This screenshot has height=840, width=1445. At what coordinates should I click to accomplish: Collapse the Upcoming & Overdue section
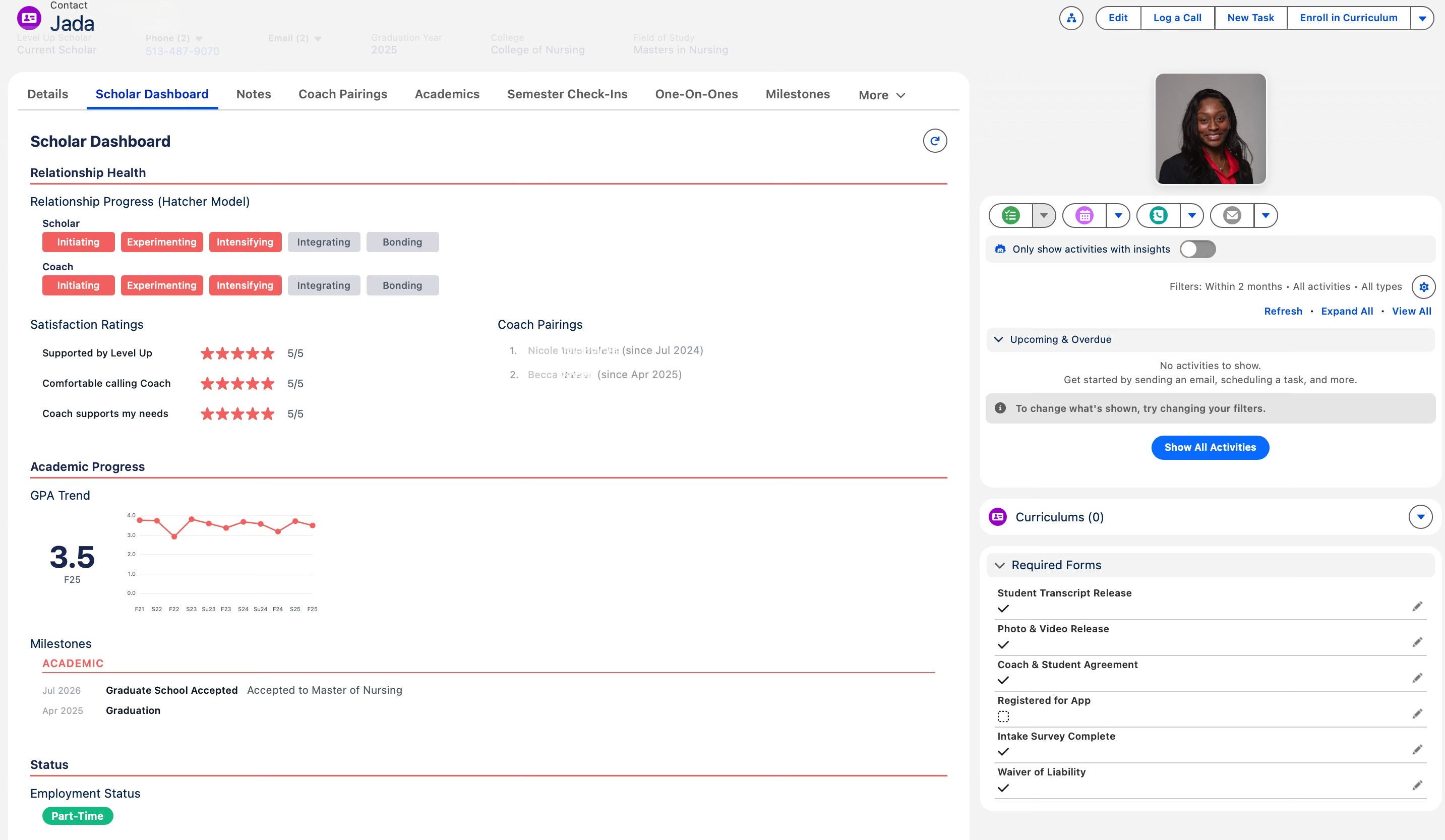pyautogui.click(x=998, y=339)
